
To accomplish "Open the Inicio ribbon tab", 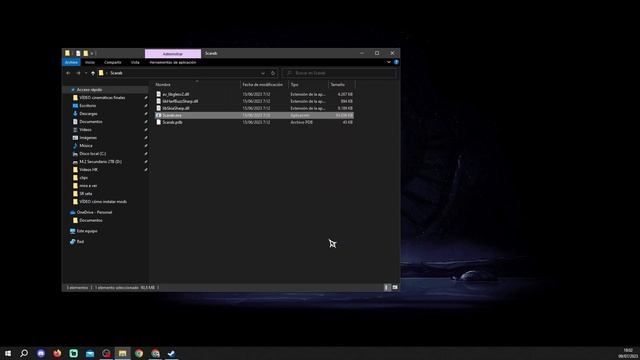I will coord(90,62).
